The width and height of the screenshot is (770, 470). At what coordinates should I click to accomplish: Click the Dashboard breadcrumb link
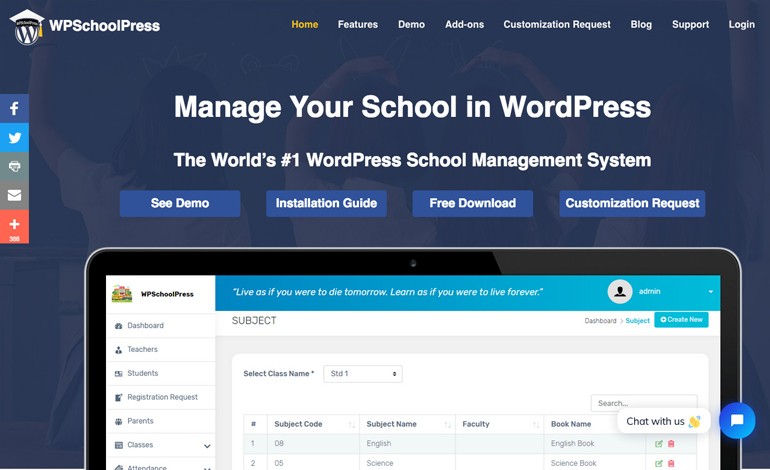[x=600, y=321]
